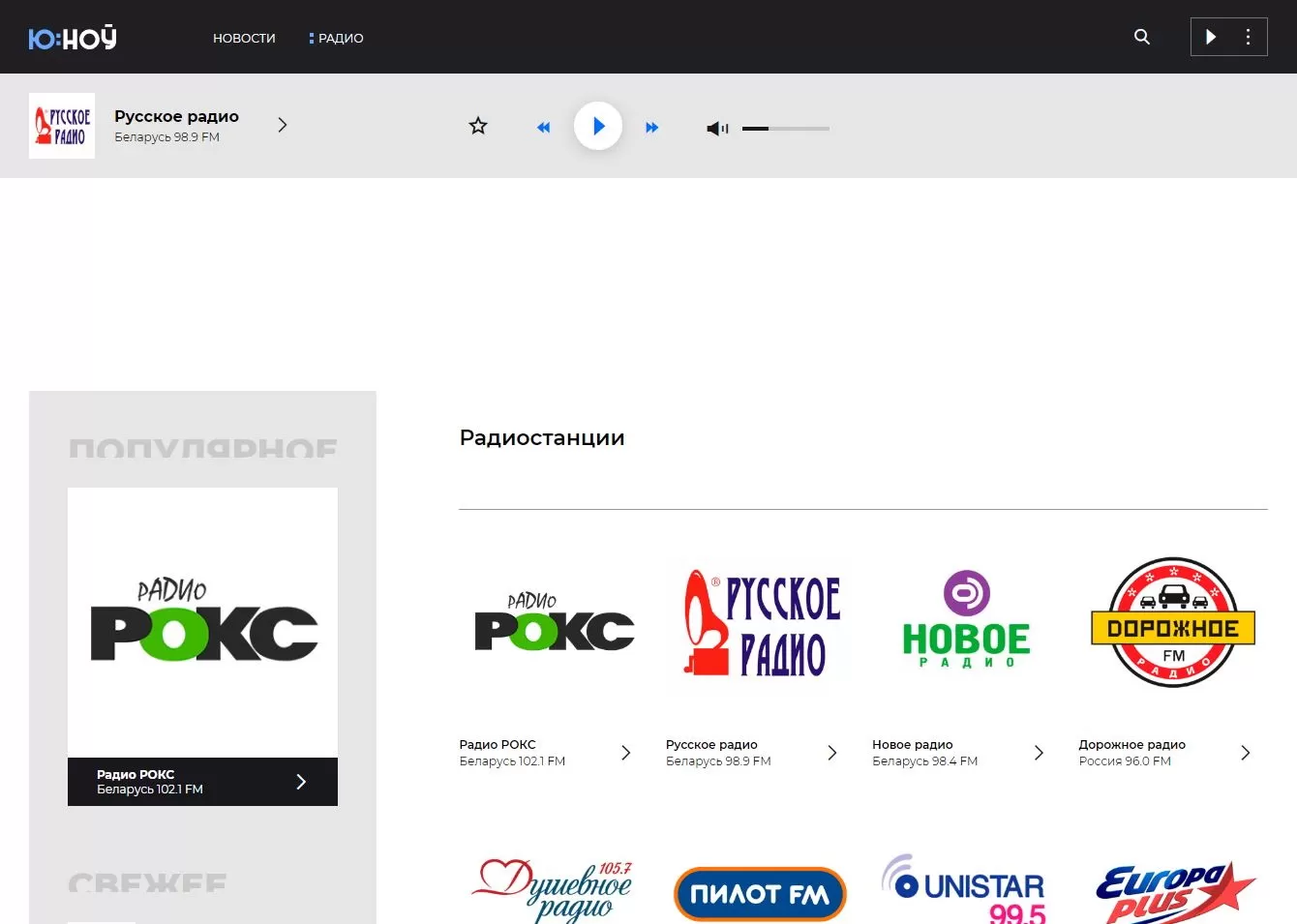Select the Новое радио logo
This screenshot has width=1297, height=924.
966,619
